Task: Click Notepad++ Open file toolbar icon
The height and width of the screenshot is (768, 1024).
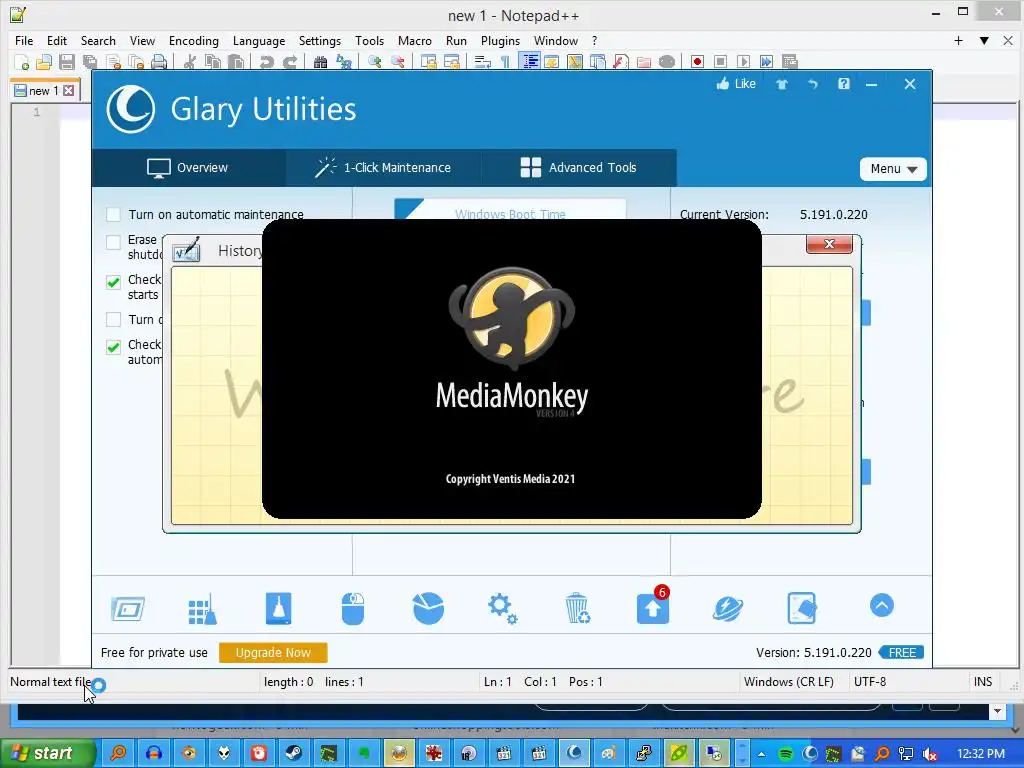Action: point(44,62)
